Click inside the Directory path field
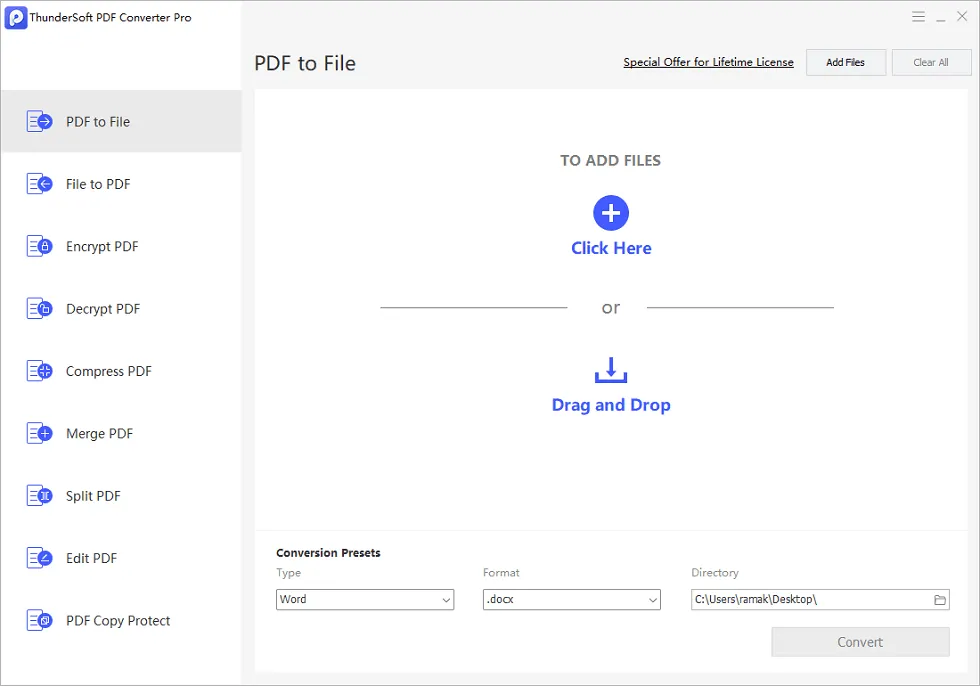 point(800,599)
